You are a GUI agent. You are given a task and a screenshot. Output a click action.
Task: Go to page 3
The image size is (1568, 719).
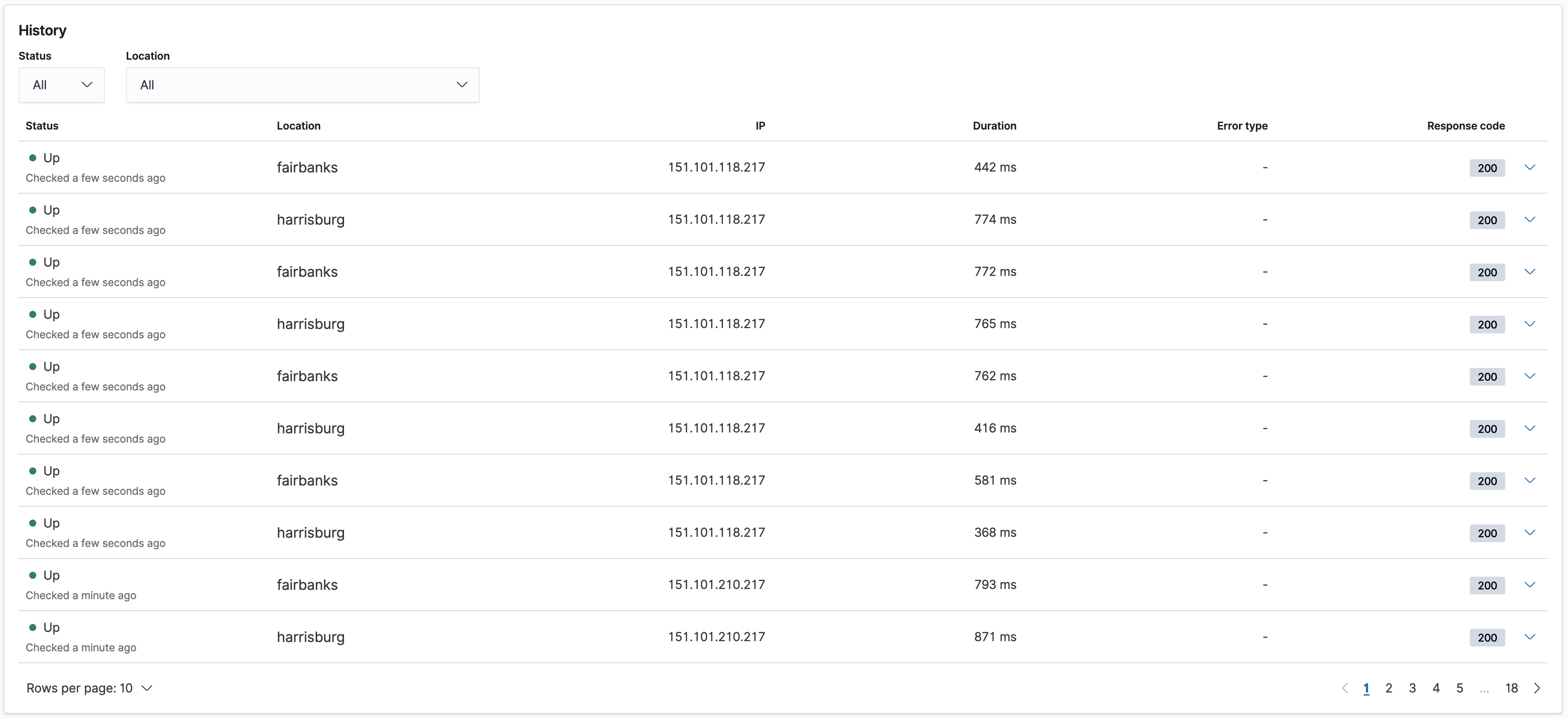pyautogui.click(x=1412, y=688)
